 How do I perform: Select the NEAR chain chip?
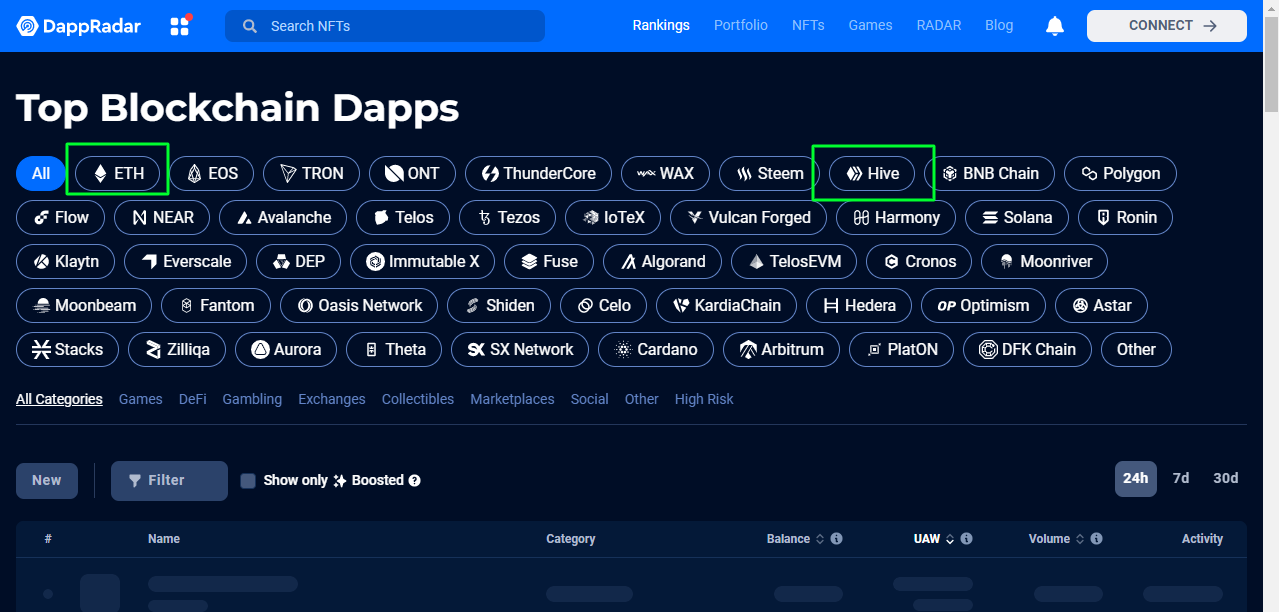click(x=161, y=217)
